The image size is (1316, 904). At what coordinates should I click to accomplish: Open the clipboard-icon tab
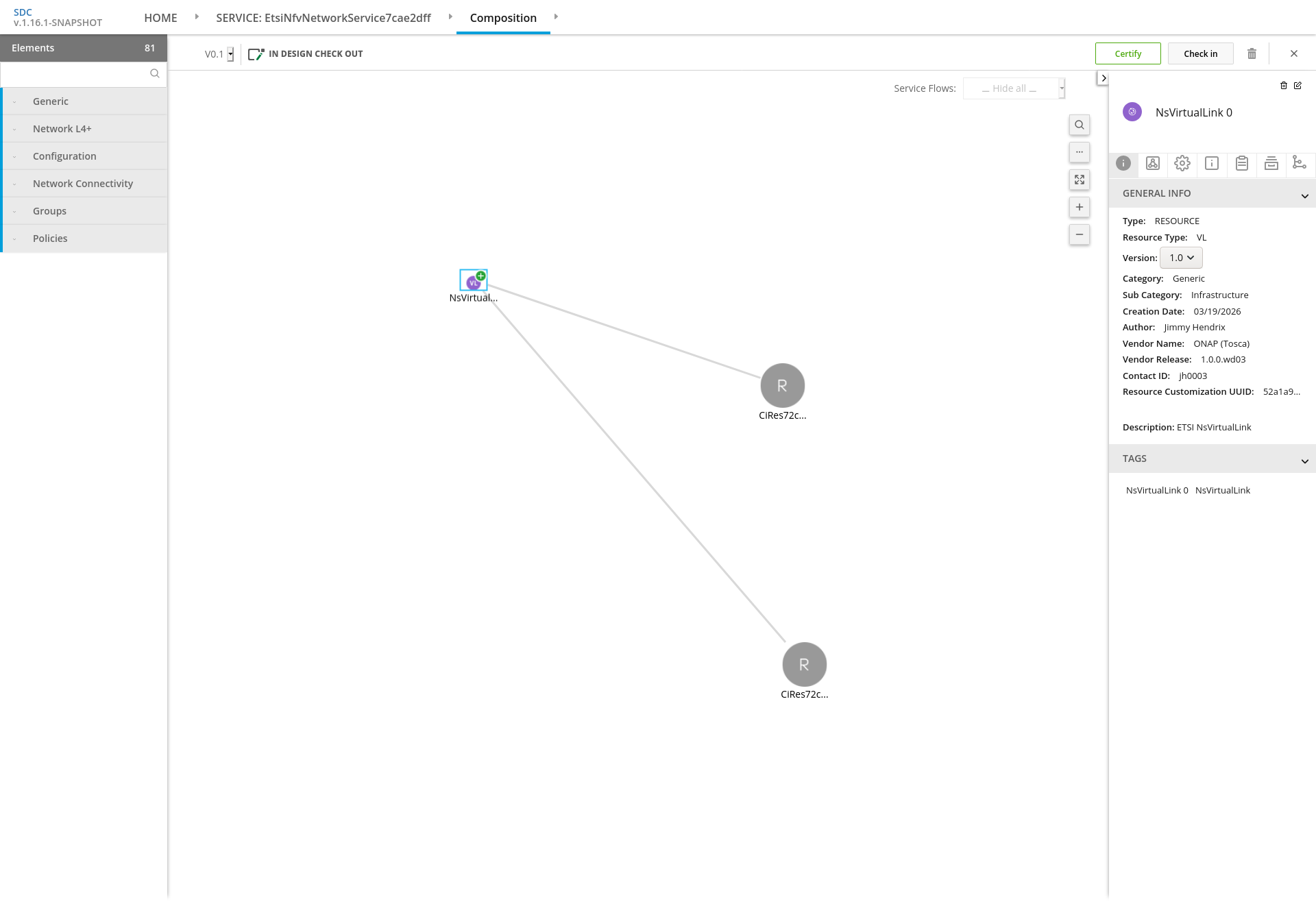(x=1241, y=163)
